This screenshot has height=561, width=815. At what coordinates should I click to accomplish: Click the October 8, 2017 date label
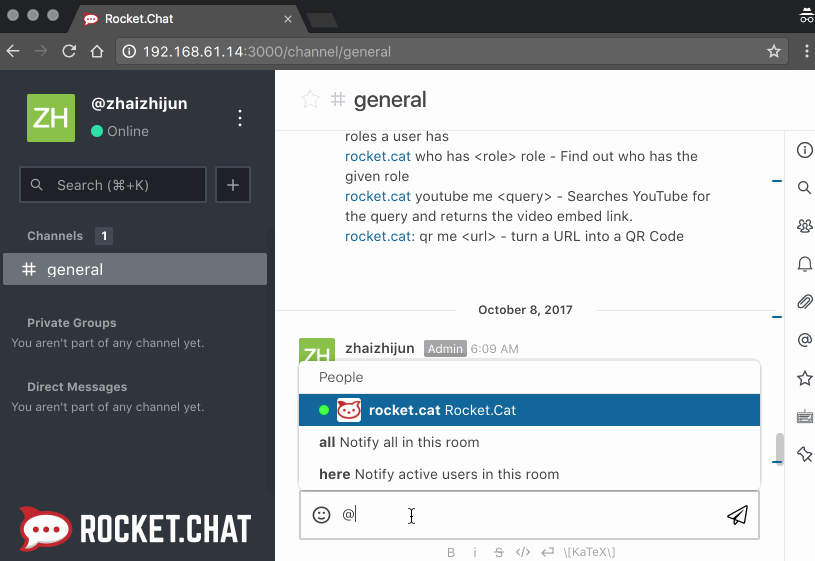click(x=525, y=310)
